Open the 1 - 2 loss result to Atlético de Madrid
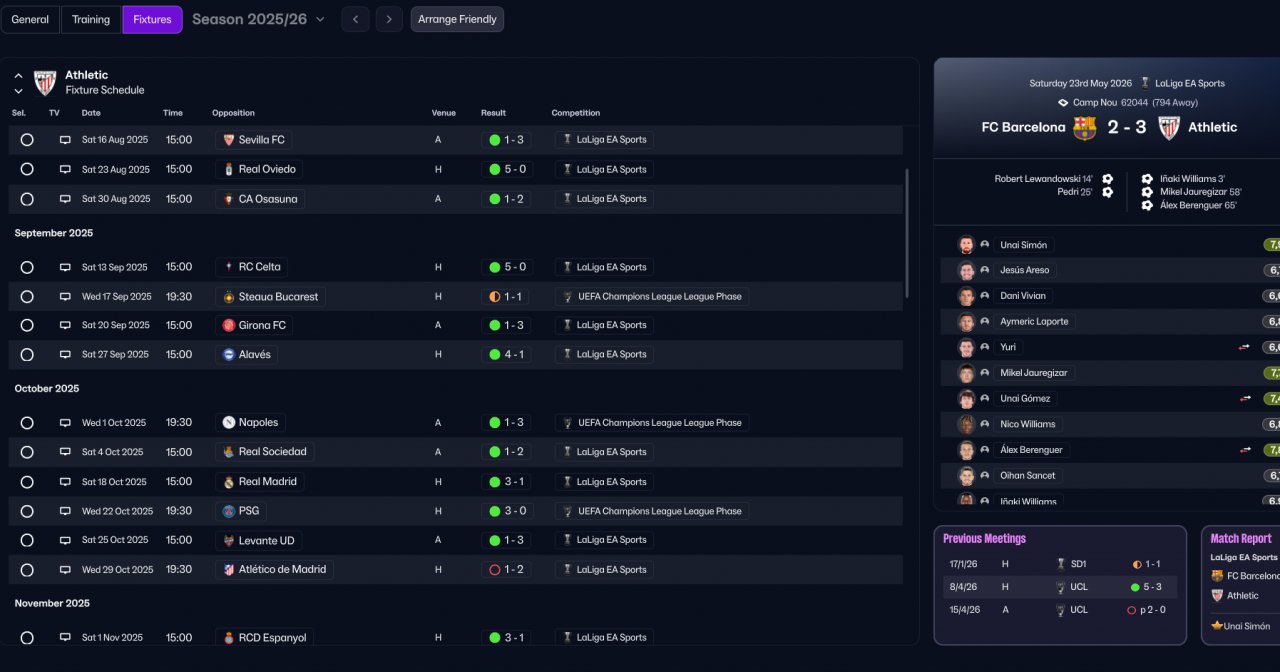This screenshot has height=672, width=1280. (x=507, y=570)
